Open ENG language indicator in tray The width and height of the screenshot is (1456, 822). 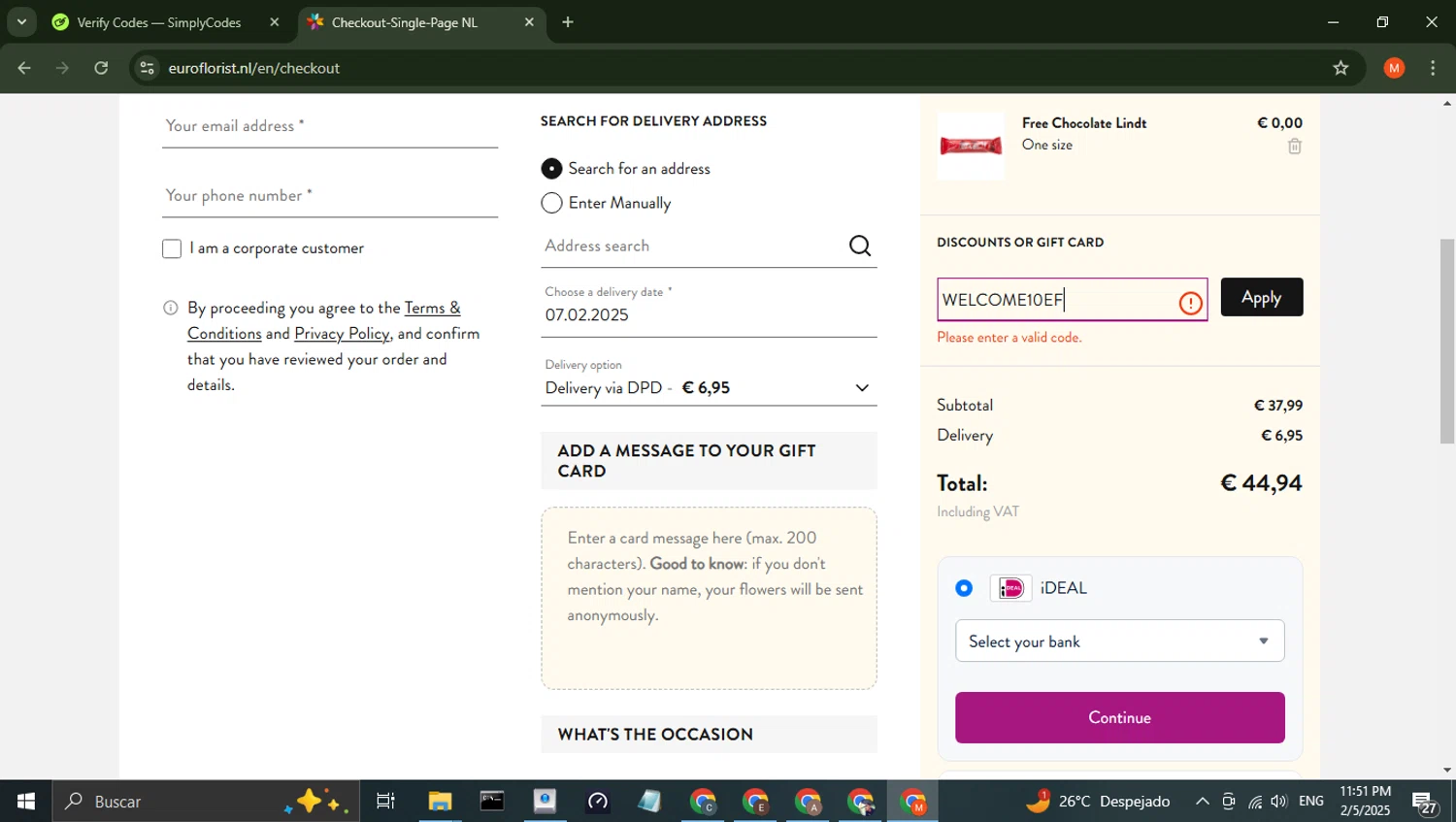(1311, 802)
